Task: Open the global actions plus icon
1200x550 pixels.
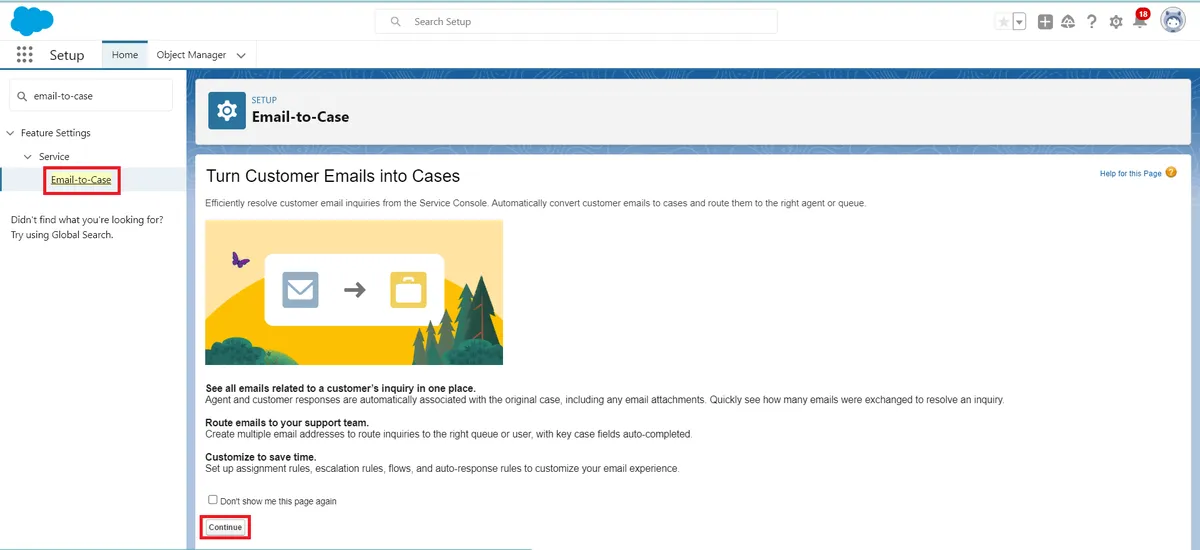Action: pyautogui.click(x=1045, y=22)
